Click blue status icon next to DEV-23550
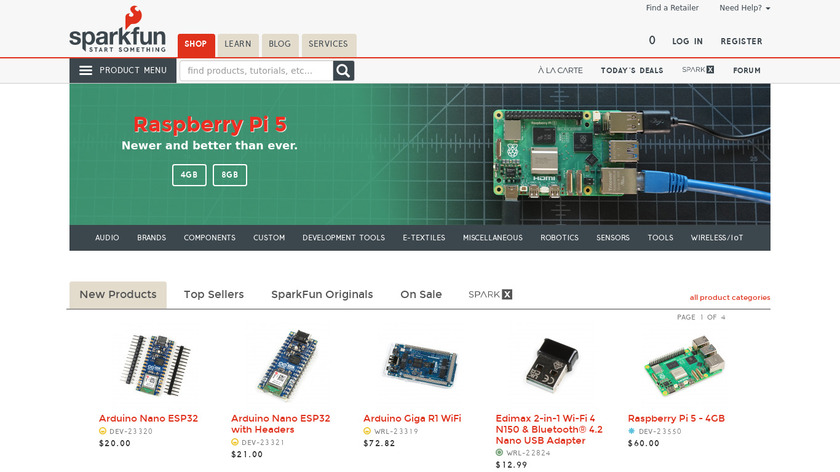The image size is (840, 472). [632, 431]
